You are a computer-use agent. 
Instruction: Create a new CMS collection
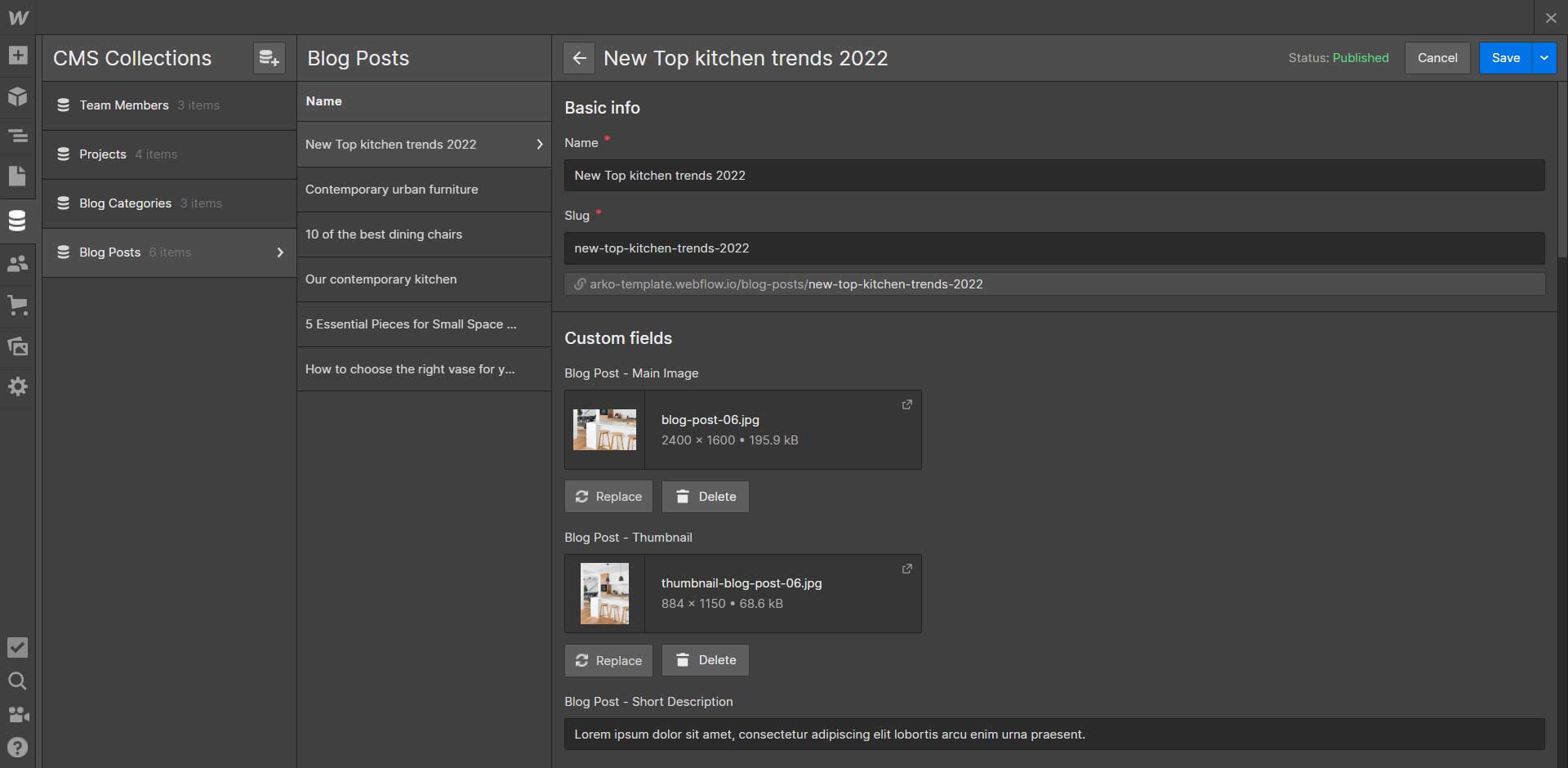269,57
